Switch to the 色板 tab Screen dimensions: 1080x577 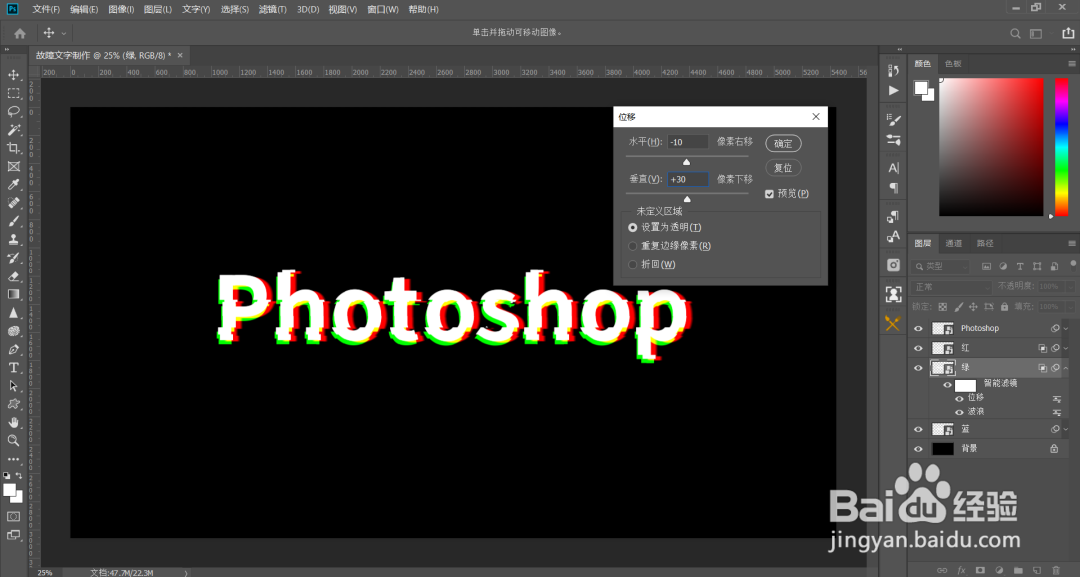953,64
